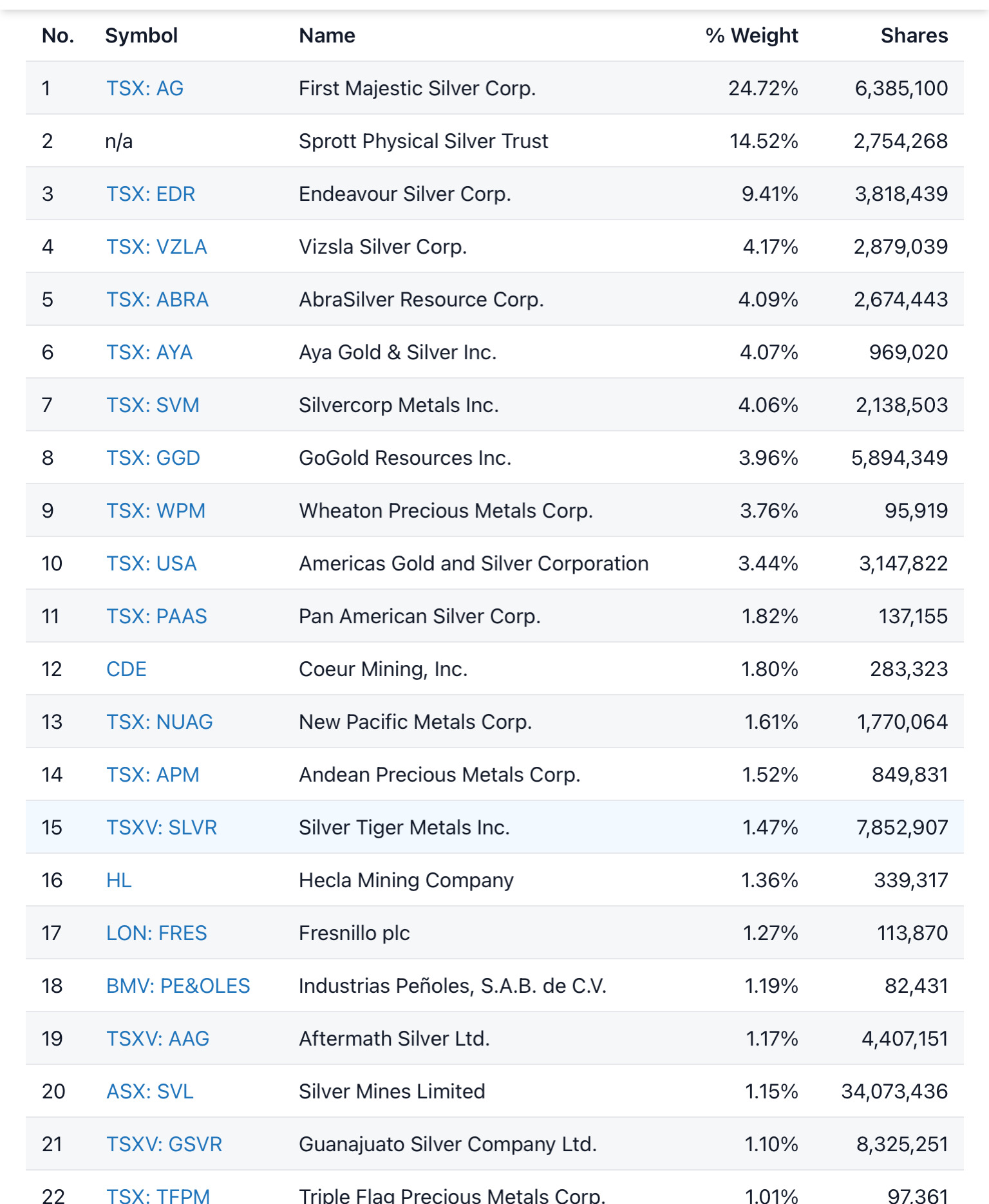989x1204 pixels.
Task: Open the TSX: GGD symbol link
Action: pyautogui.click(x=153, y=458)
